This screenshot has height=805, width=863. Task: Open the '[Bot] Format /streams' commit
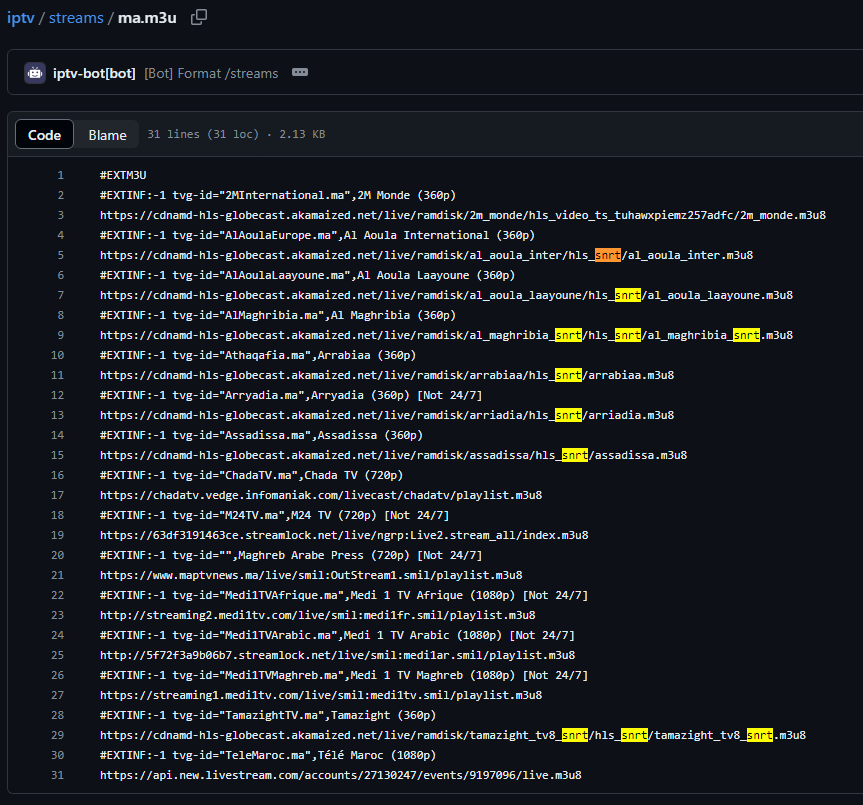coord(211,73)
